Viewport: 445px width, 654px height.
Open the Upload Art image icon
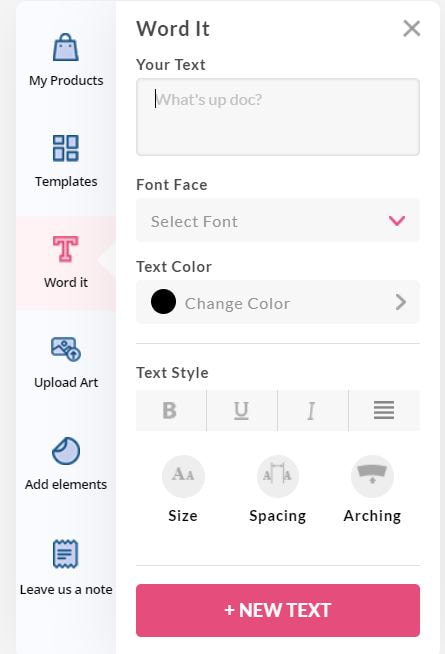66,349
